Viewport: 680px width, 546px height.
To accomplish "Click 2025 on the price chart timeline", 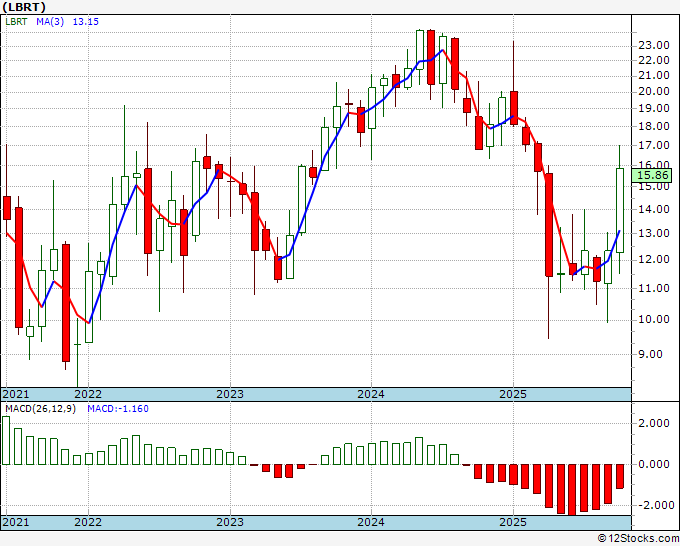I will coord(513,394).
